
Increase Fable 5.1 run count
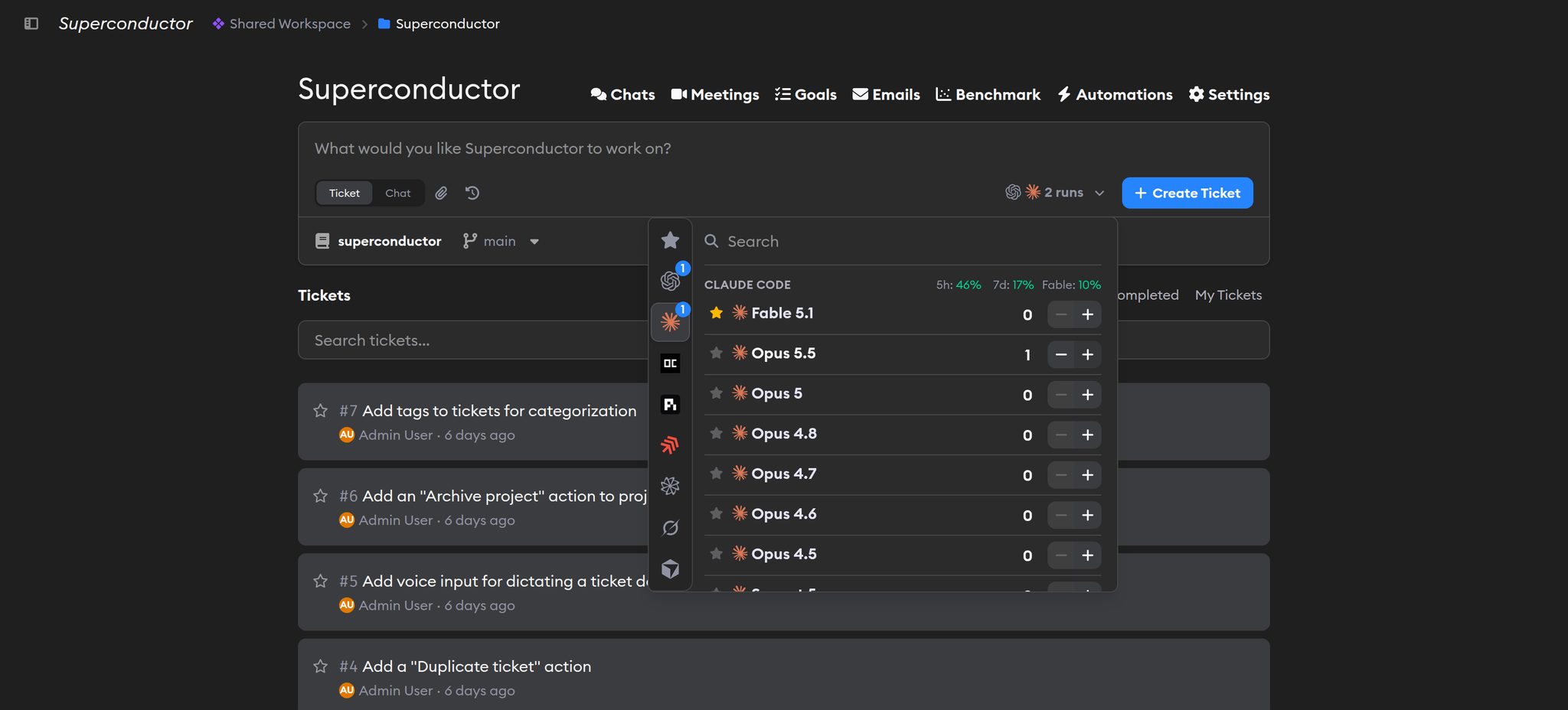[1087, 314]
